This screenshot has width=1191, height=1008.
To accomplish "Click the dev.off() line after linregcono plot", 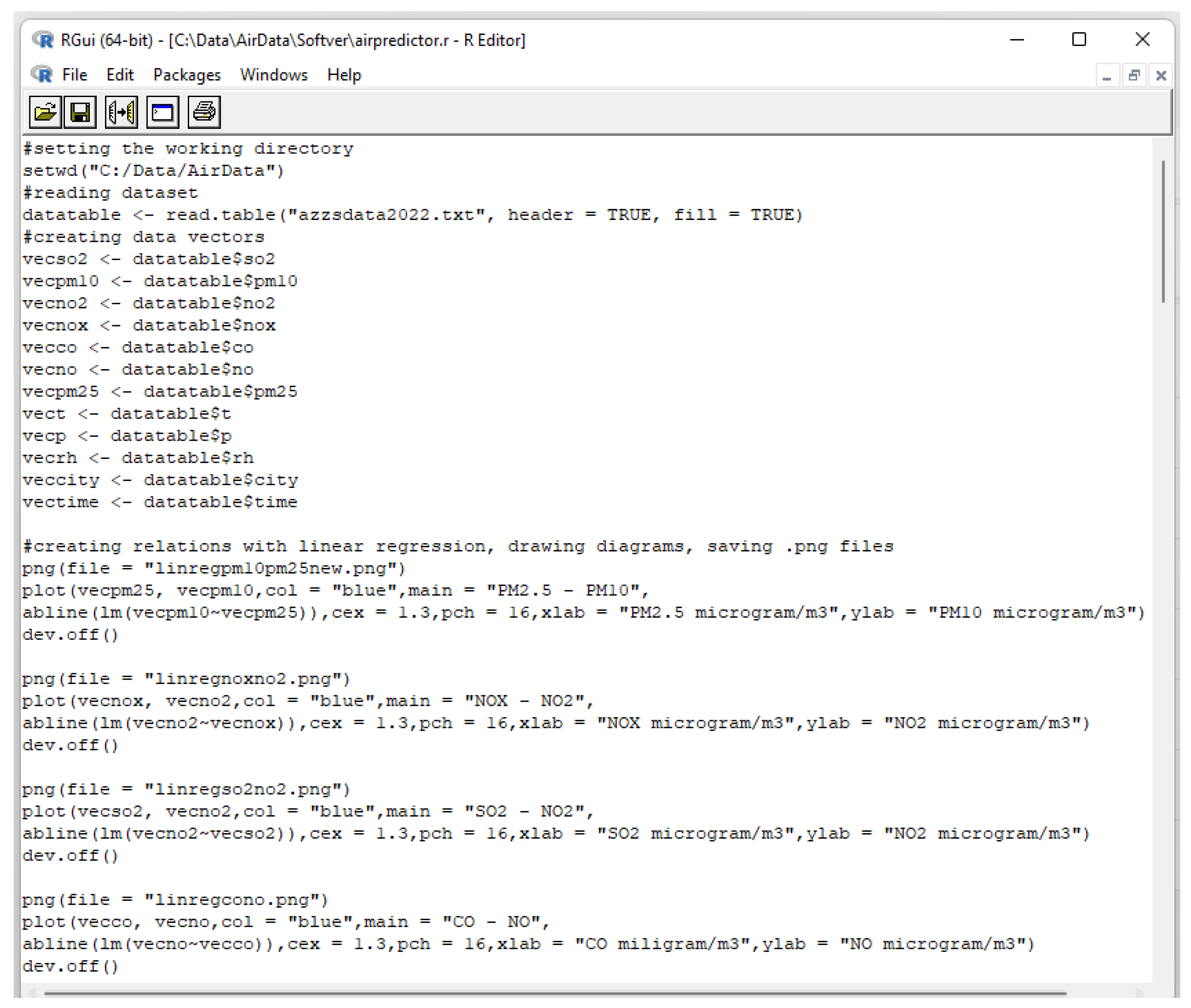I will coord(70,966).
